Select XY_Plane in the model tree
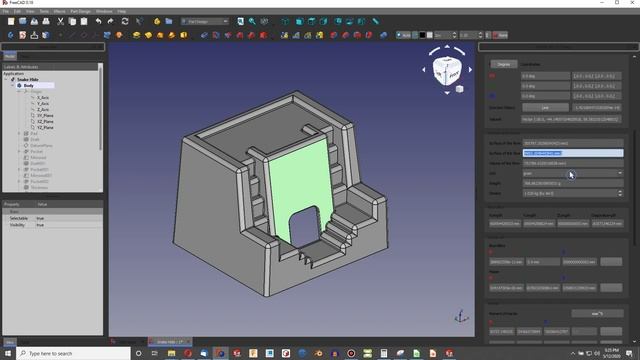The image size is (640, 360). tap(45, 116)
